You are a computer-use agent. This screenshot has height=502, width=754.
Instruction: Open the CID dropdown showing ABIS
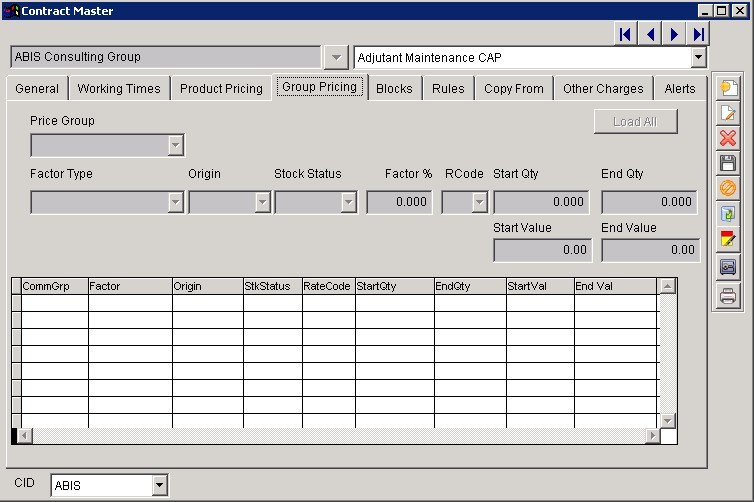159,486
